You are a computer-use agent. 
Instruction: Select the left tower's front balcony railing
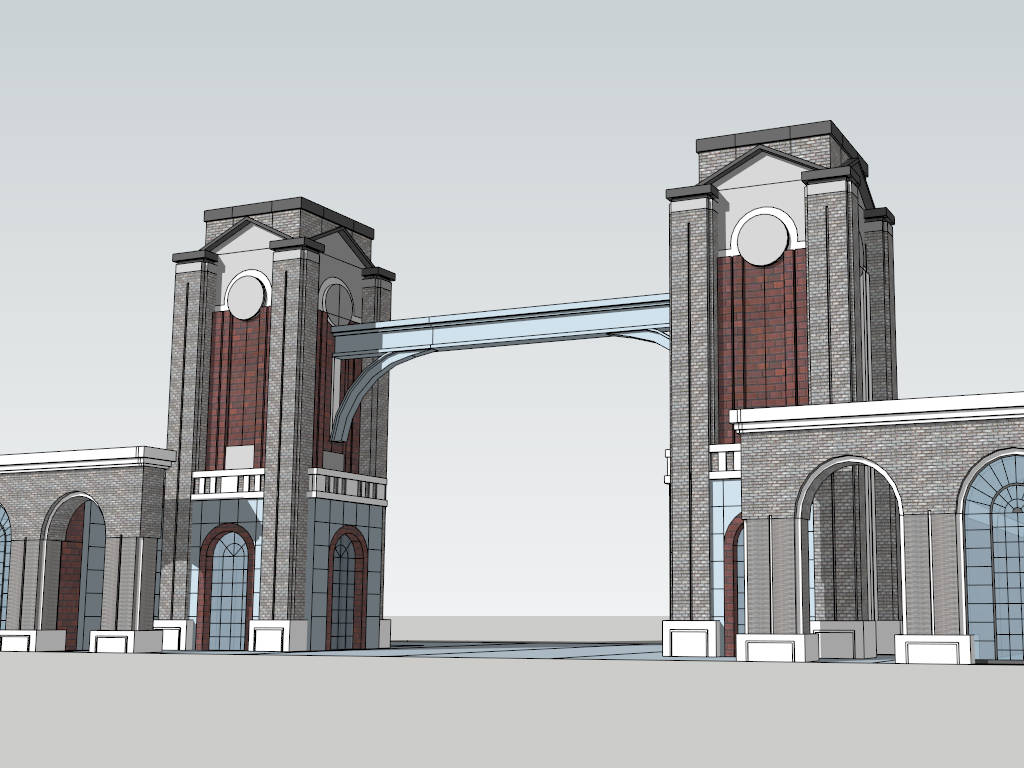[228, 483]
